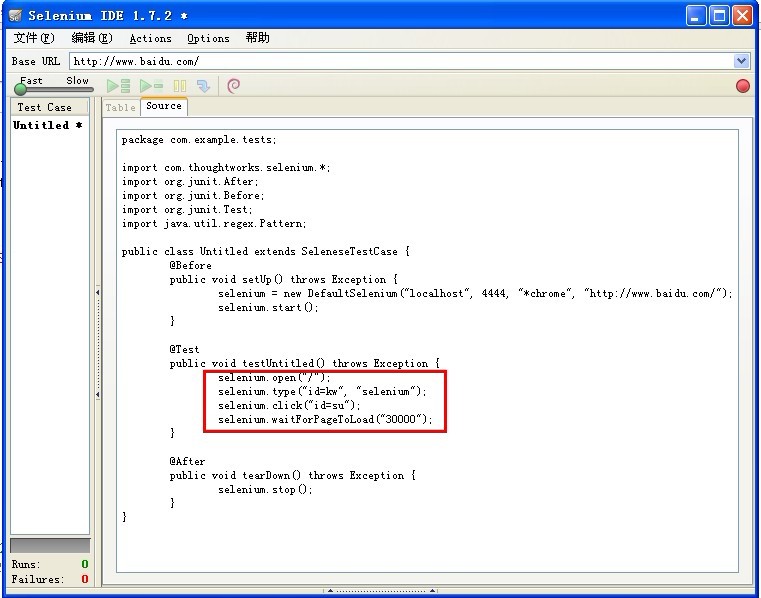This screenshot has width=761, height=598.
Task: Select the Untitled test case in list
Action: 47,125
